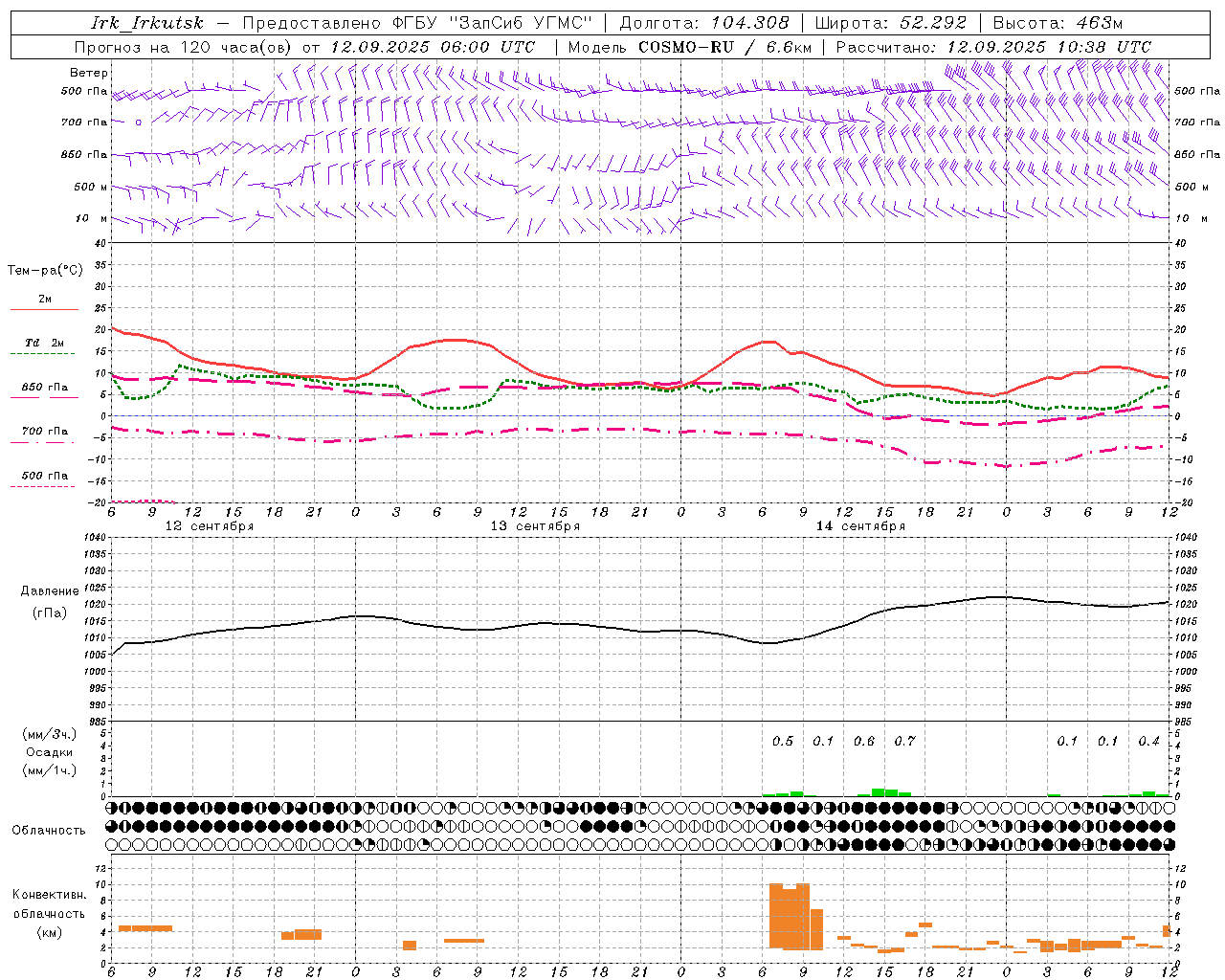Click the Irk_Irkutsk station title
This screenshot has width=1225, height=980.
(x=147, y=23)
